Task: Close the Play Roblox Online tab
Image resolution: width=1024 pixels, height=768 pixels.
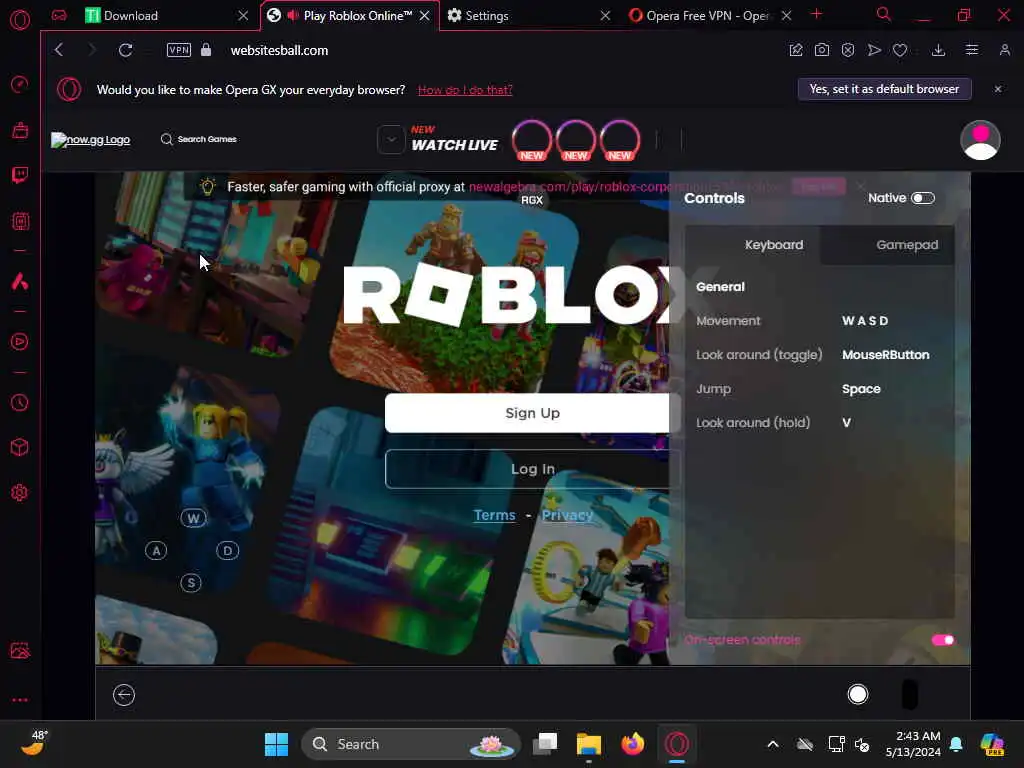Action: click(424, 16)
